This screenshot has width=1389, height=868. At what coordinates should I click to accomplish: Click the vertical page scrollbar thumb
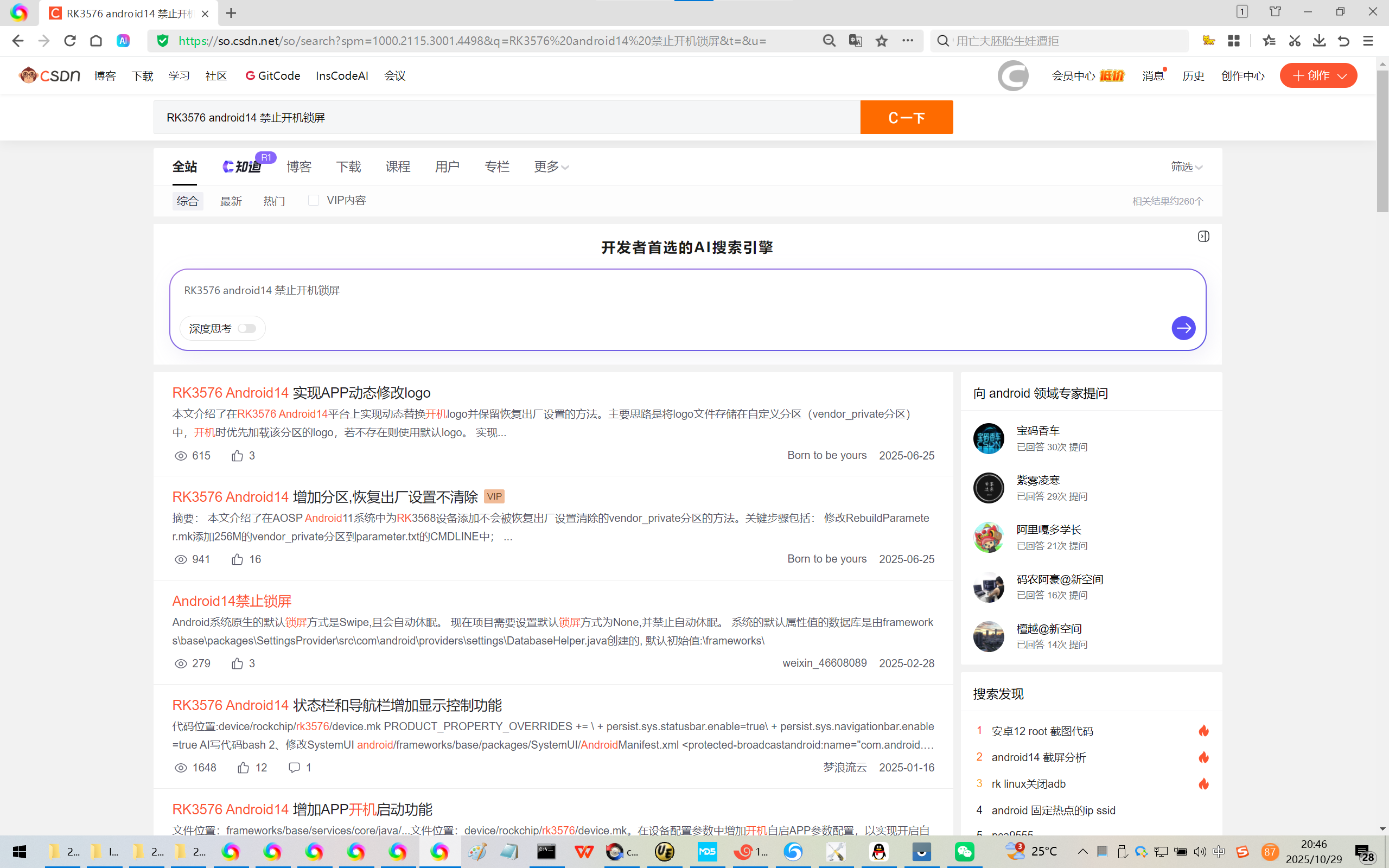coord(1382,141)
